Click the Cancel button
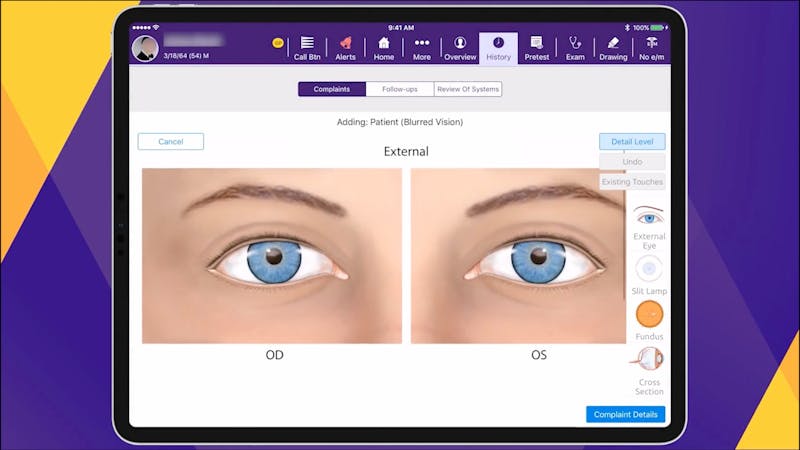The width and height of the screenshot is (800, 450). click(171, 142)
